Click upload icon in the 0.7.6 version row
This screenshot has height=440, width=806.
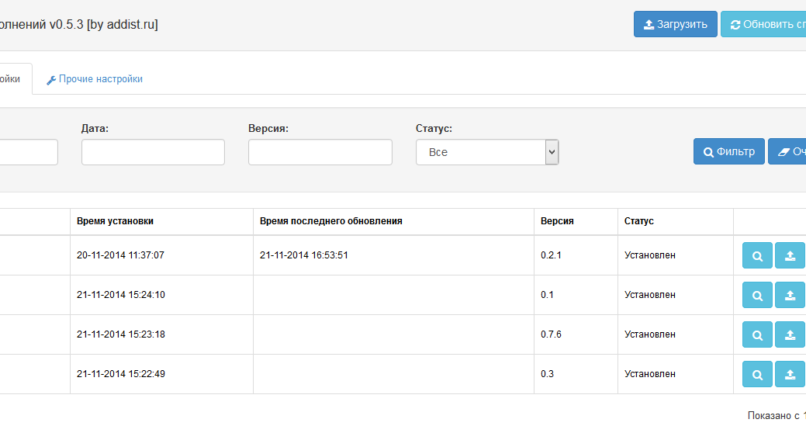[x=790, y=335]
